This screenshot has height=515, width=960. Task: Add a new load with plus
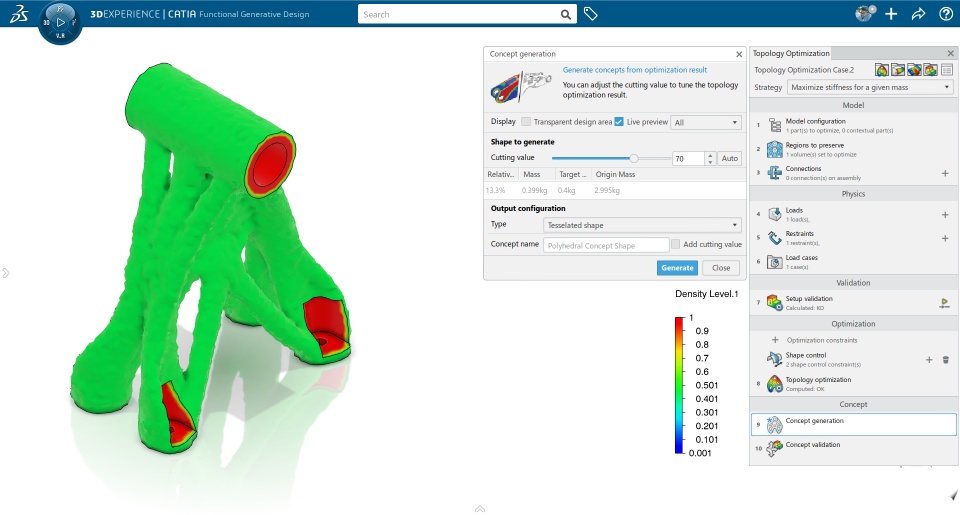click(x=945, y=214)
